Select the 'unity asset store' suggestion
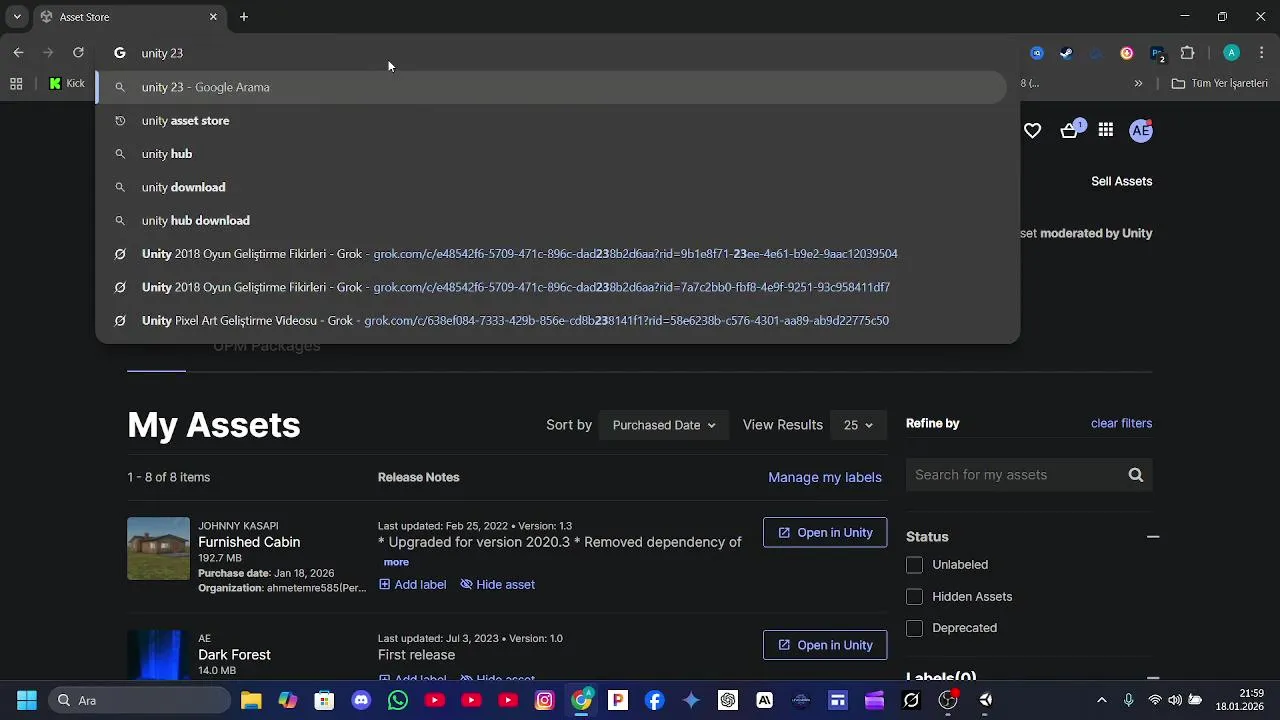The image size is (1280, 720). click(x=551, y=121)
